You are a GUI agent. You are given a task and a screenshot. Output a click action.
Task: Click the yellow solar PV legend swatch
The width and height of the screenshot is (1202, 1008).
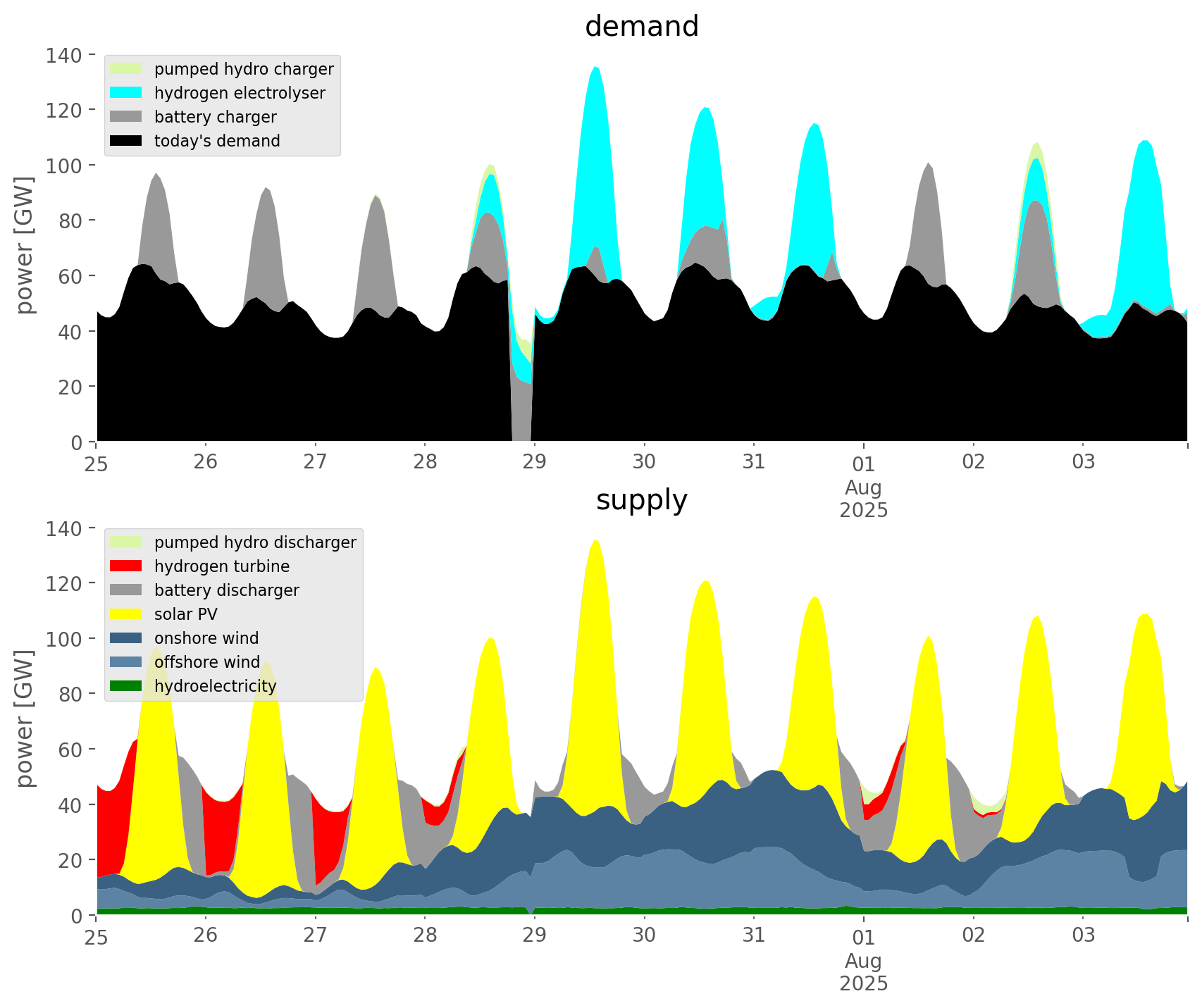(126, 614)
